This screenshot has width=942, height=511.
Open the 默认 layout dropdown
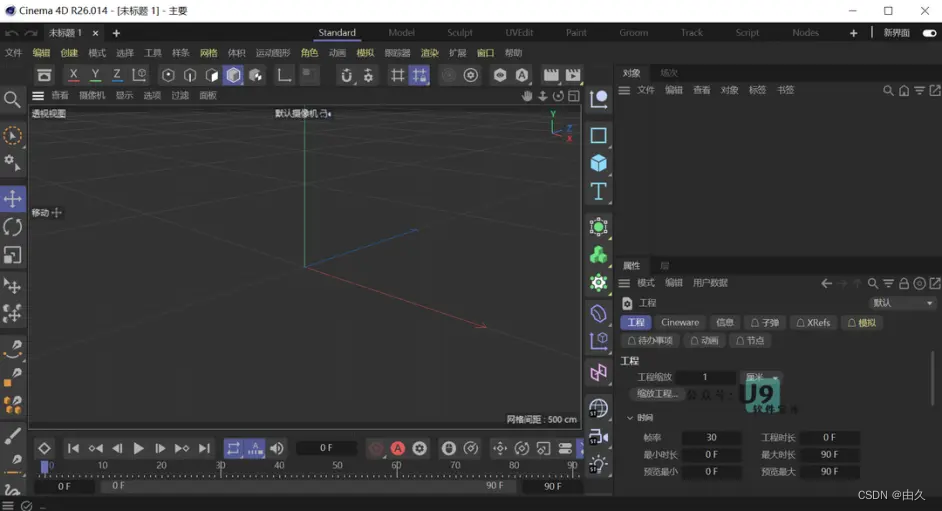[902, 303]
